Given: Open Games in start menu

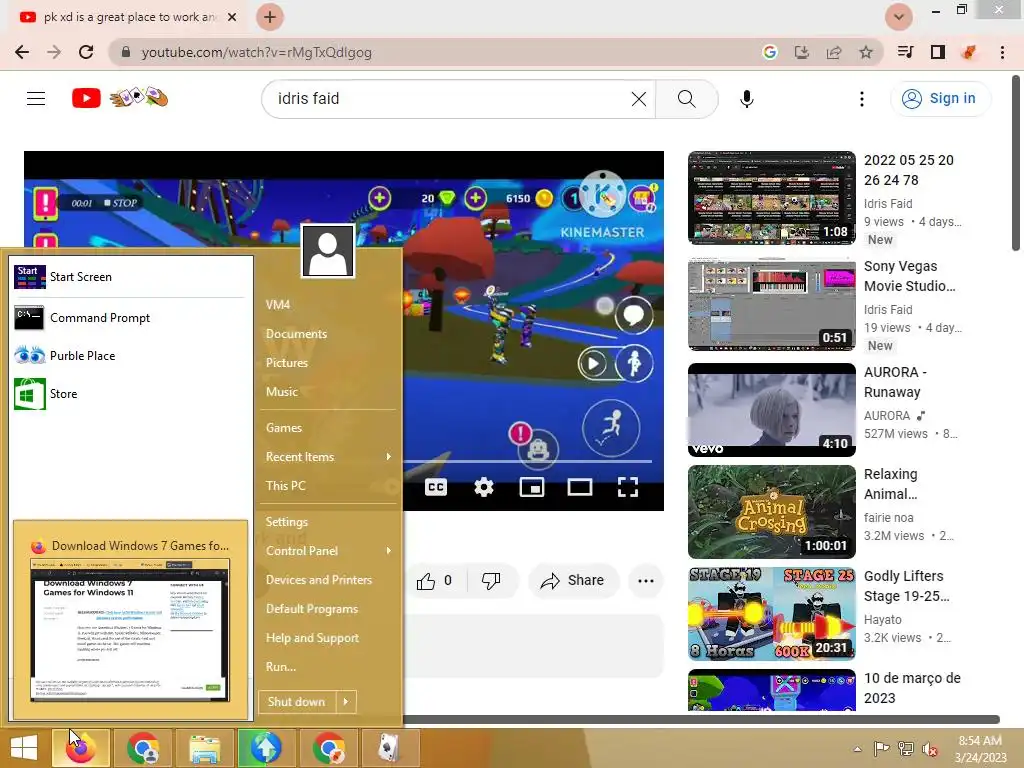Looking at the screenshot, I should [x=284, y=428].
